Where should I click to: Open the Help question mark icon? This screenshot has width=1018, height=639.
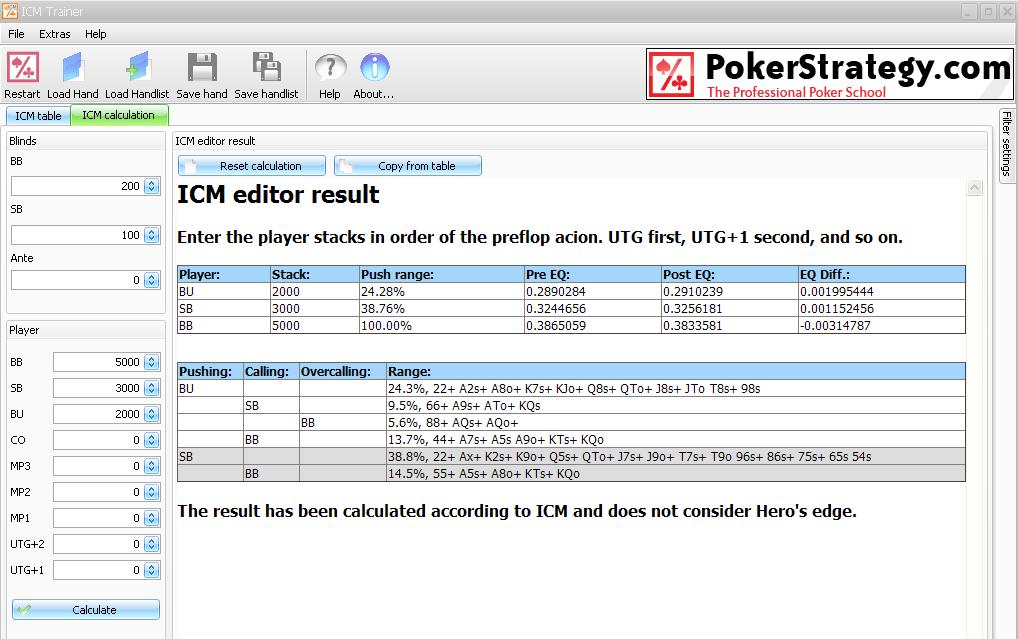[330, 68]
